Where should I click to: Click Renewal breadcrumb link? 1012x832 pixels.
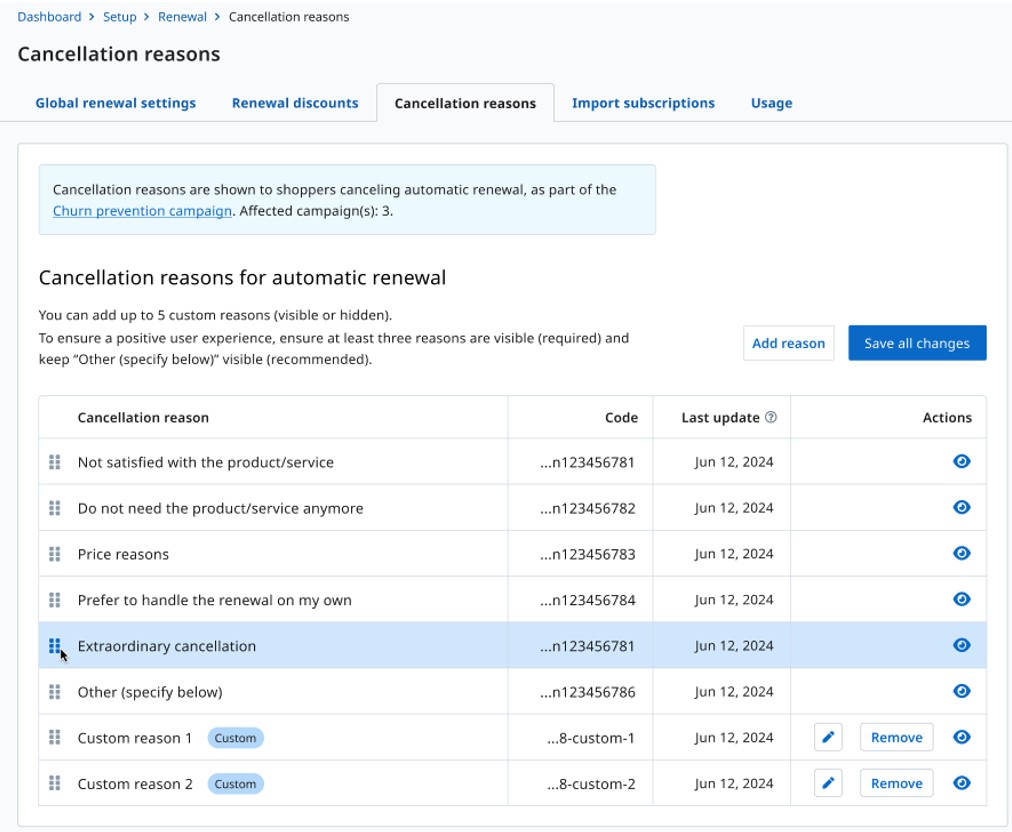coord(182,17)
